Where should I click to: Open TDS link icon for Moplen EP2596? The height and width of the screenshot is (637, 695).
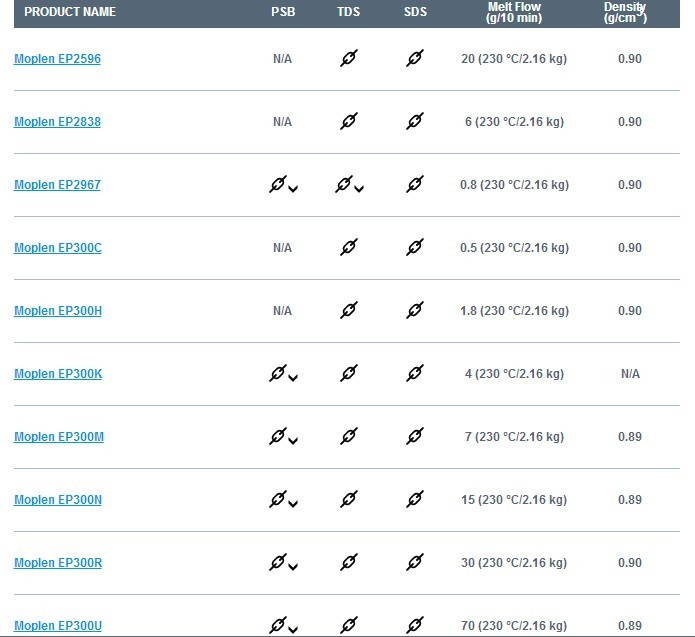pos(349,58)
